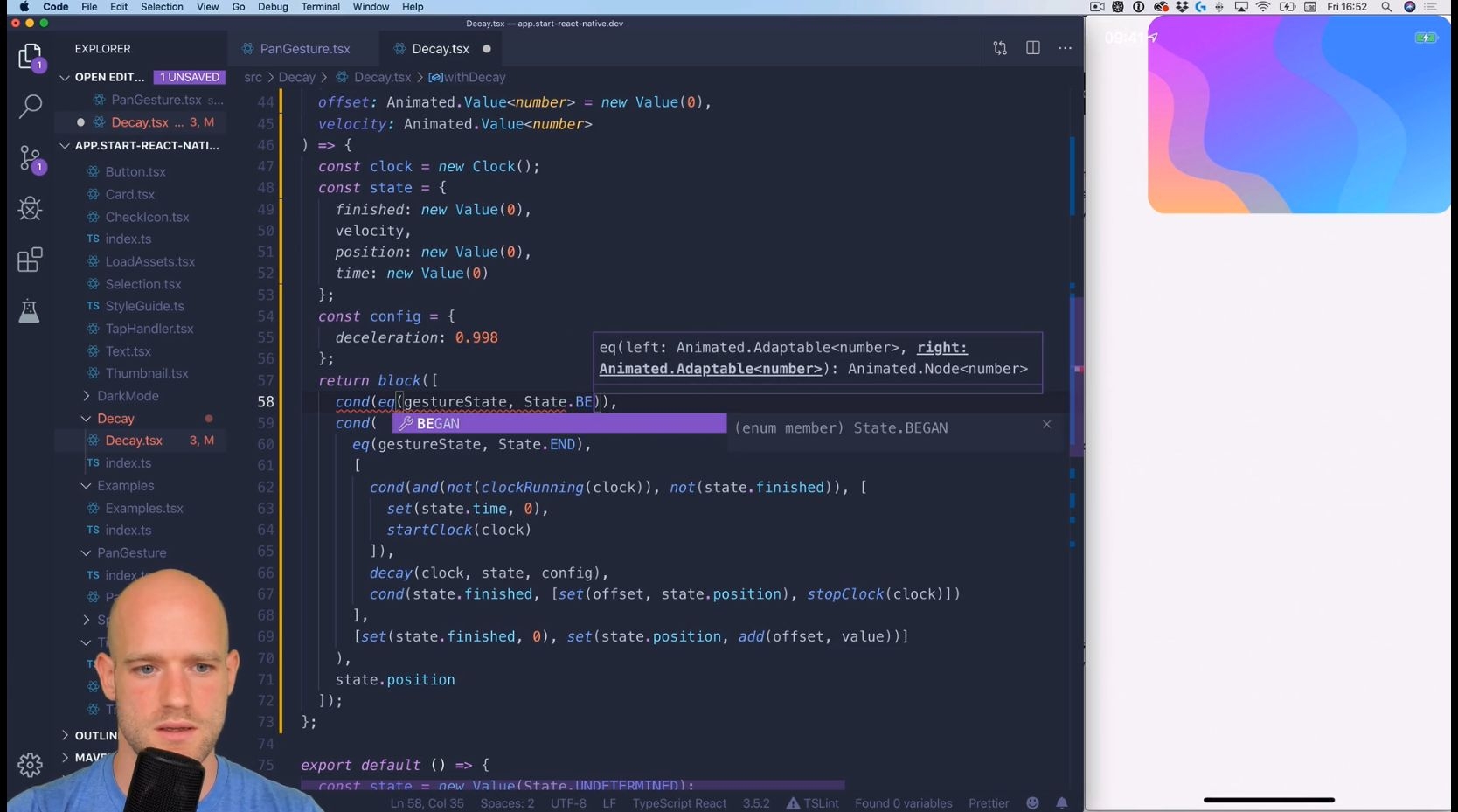Screen dimensions: 1458x812
Task: Open the Manage gear in activity bar
Action: point(30,765)
